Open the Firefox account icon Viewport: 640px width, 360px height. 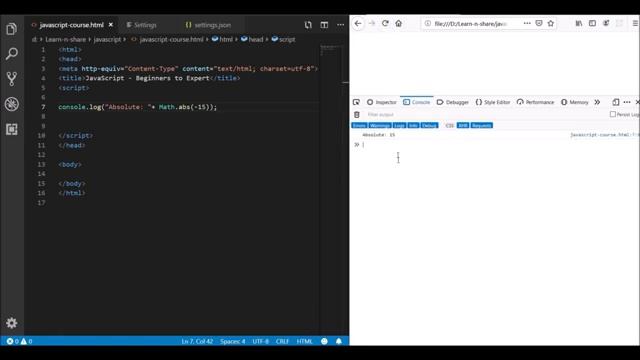tap(606, 24)
